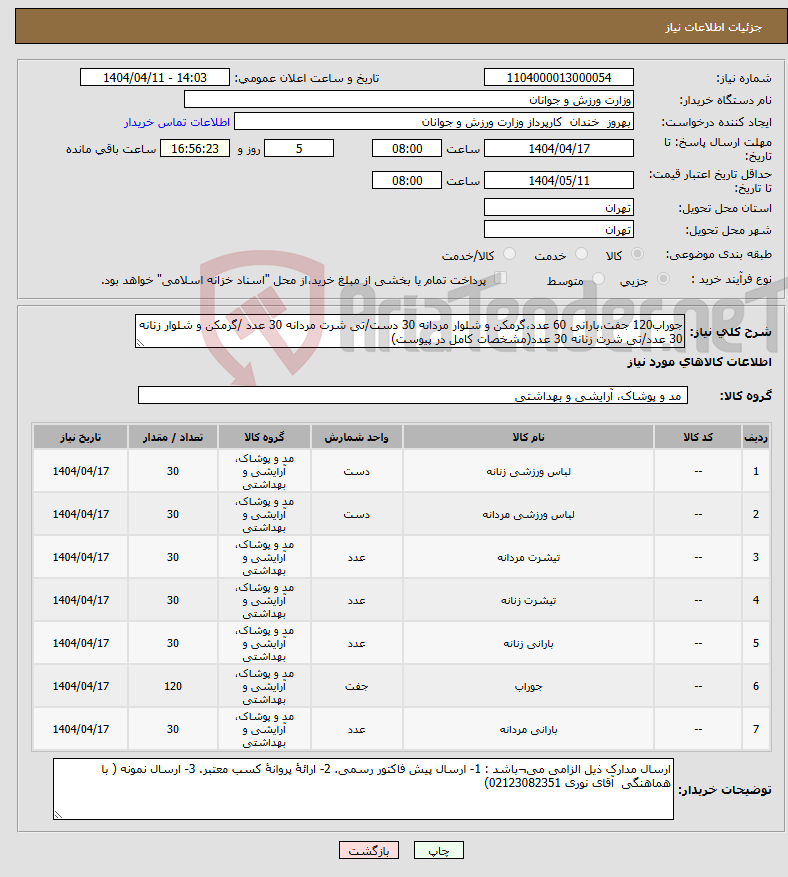788x877 pixels.
Task: Click the date in بارانی مردانه row
Action: coord(81,729)
